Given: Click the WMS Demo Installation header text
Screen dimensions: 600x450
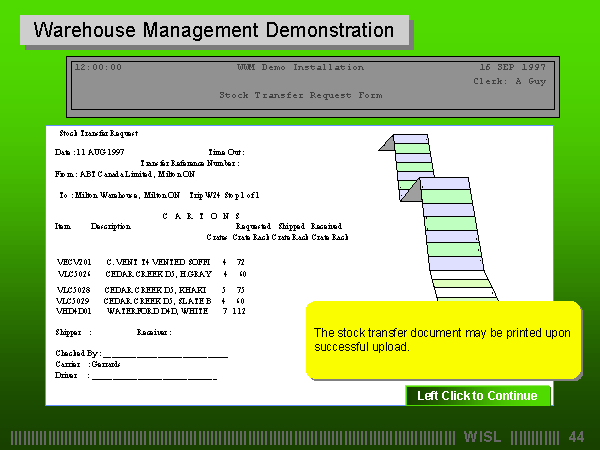Looking at the screenshot, I should tap(300, 67).
